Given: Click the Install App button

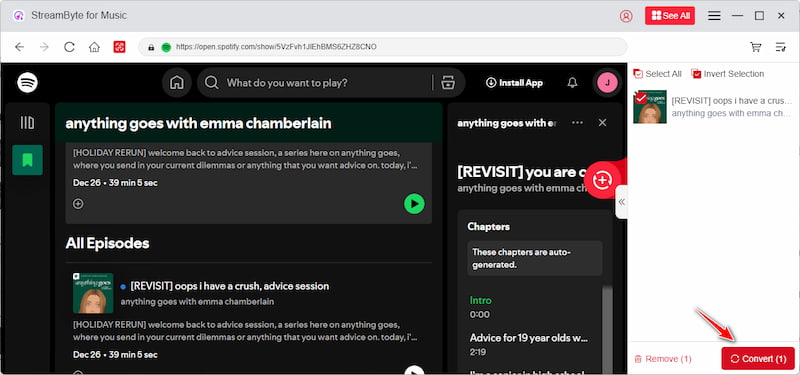Looking at the screenshot, I should click(x=514, y=83).
